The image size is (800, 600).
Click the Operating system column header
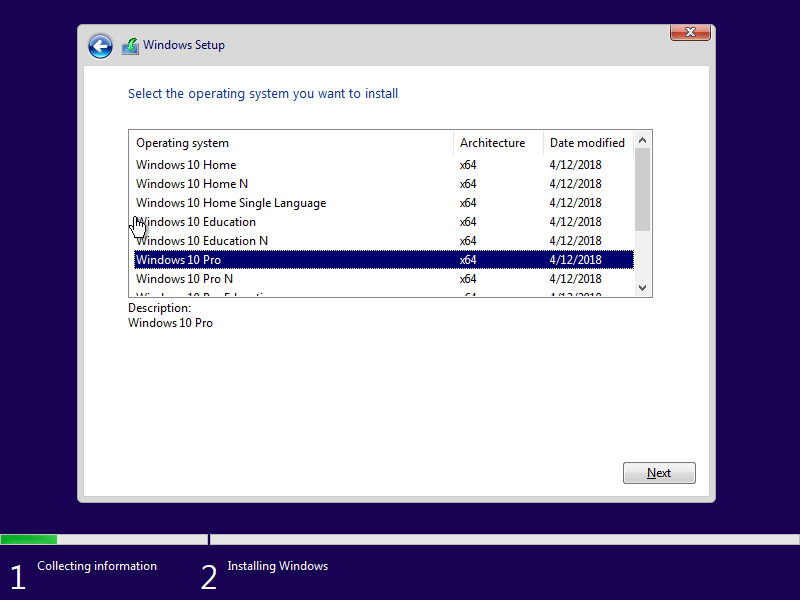tap(291, 143)
